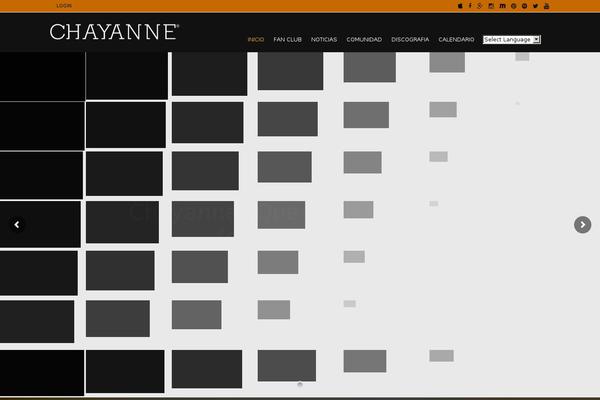The image size is (600, 400).
Task: Select the INICIO menu item
Action: (256, 39)
